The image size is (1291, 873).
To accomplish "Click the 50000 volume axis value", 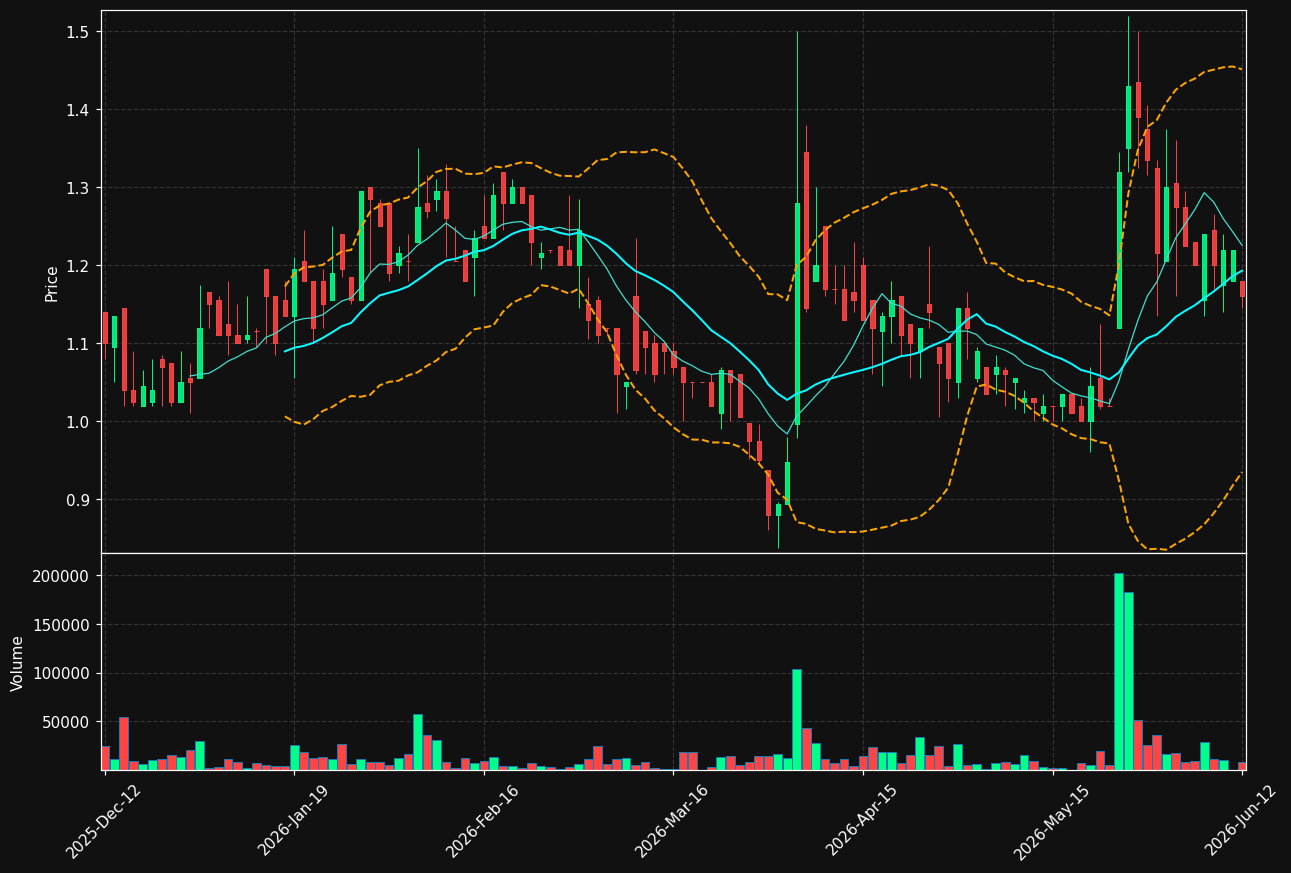I will 67,722.
